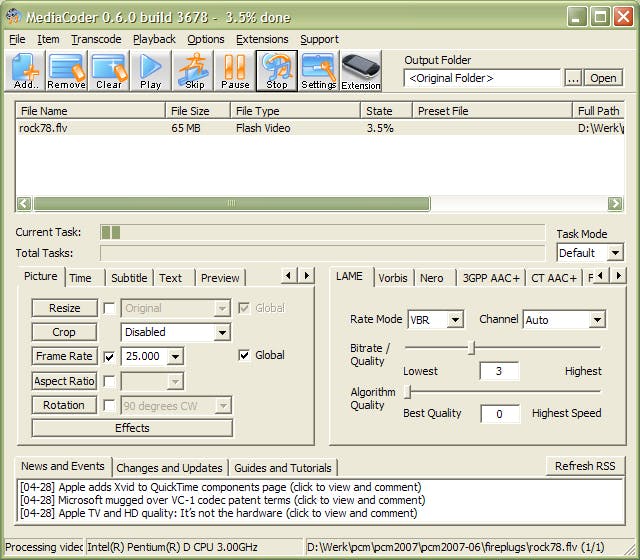Click the MediaCoder title bar app icon
Image resolution: width=640 pixels, height=560 pixels.
13,17
